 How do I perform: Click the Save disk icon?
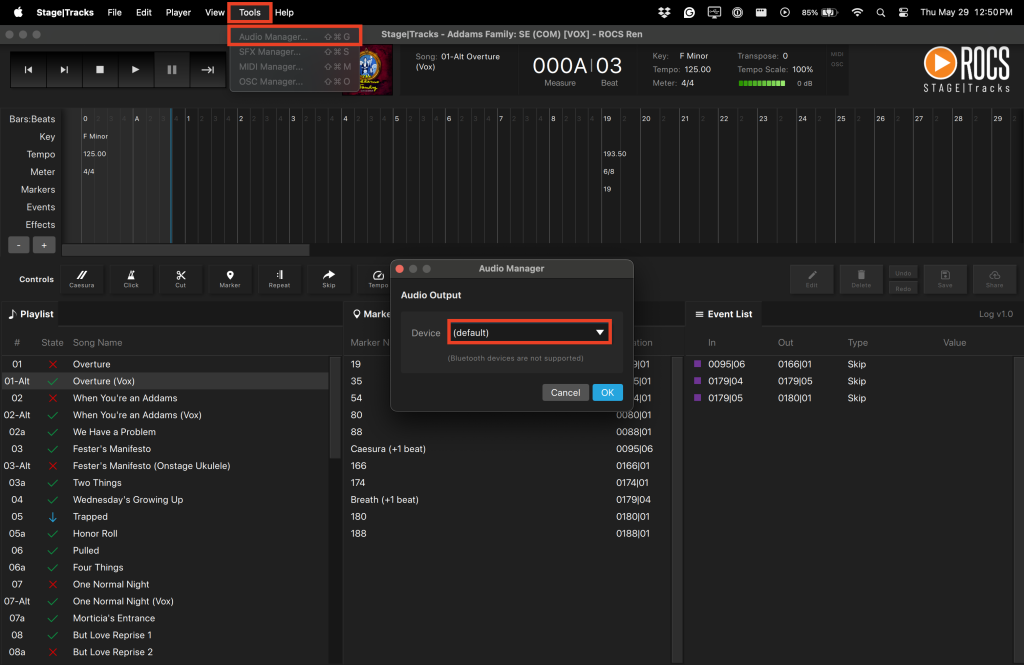click(945, 279)
